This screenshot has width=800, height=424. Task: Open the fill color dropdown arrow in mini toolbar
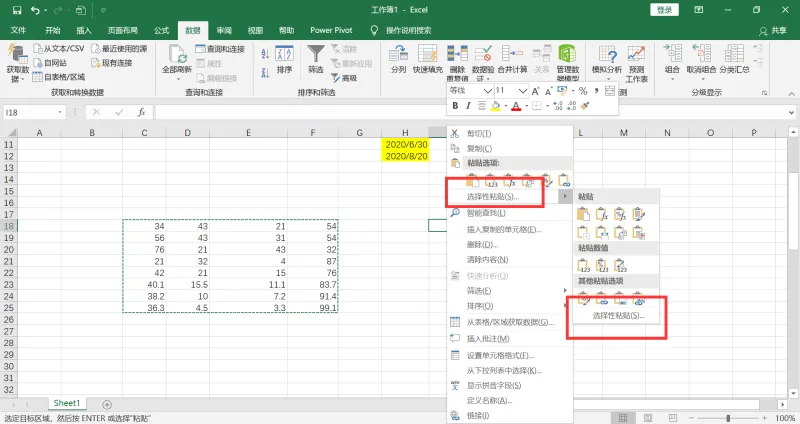coord(505,106)
